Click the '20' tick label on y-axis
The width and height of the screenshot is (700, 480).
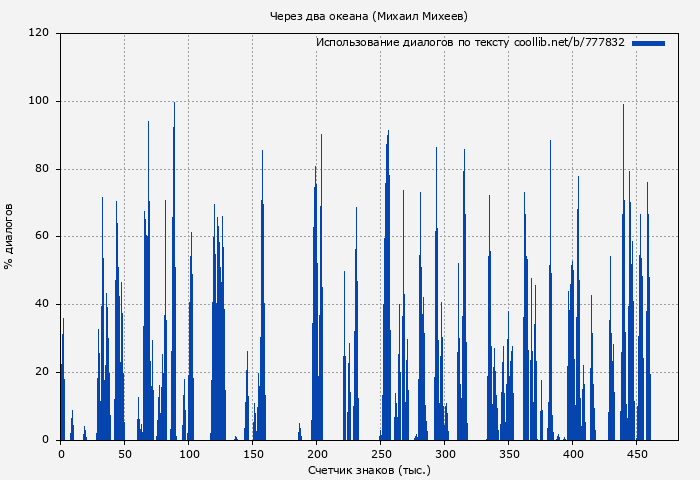pyautogui.click(x=42, y=372)
